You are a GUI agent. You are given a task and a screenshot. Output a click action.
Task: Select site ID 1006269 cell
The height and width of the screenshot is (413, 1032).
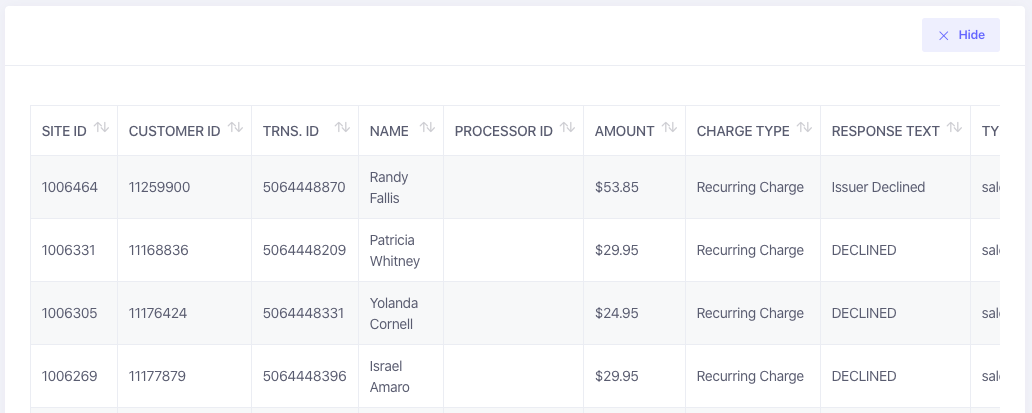tap(74, 377)
